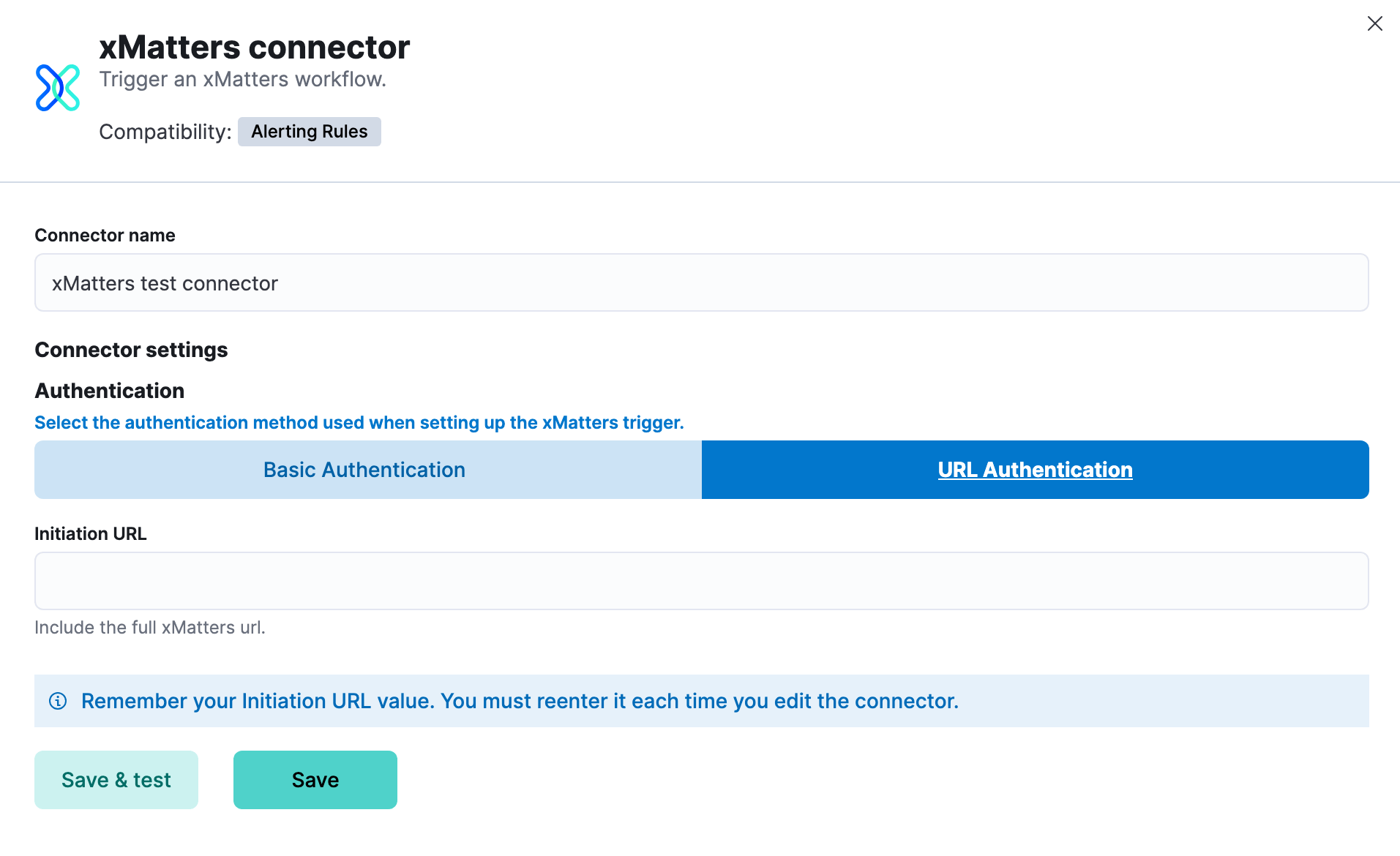The height and width of the screenshot is (856, 1400).
Task: Click the Save & test button
Action: click(116, 779)
